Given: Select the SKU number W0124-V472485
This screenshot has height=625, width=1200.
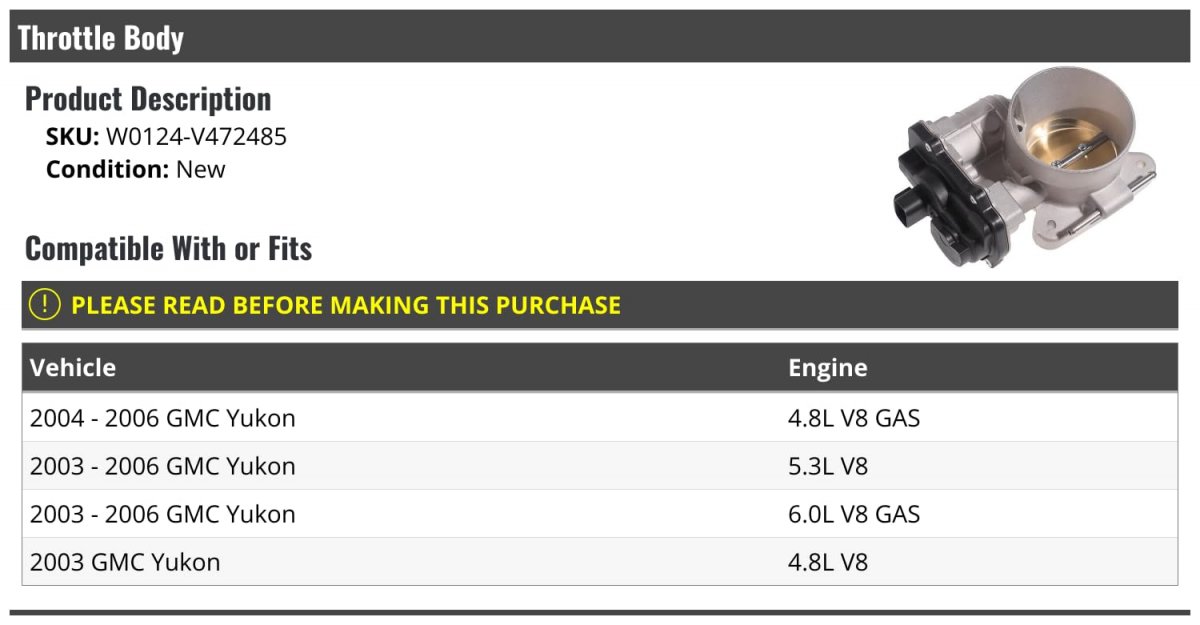Looking at the screenshot, I should [x=196, y=137].
